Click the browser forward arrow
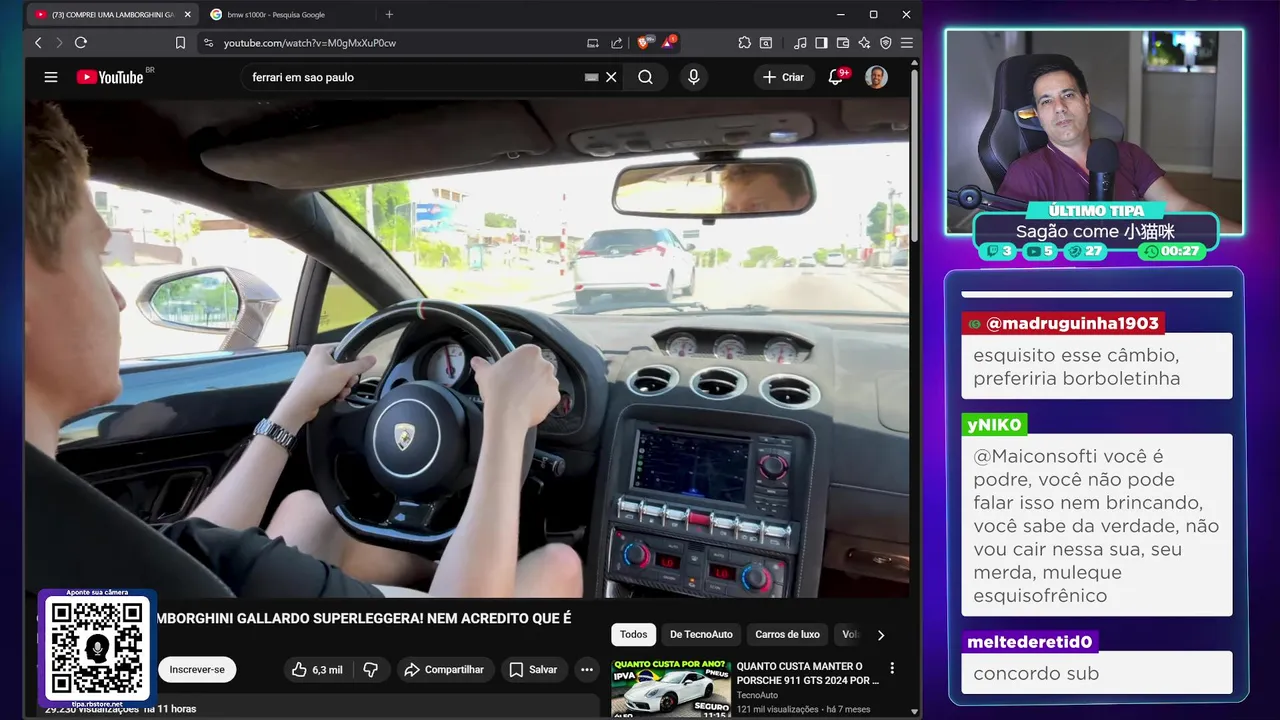1280x720 pixels. 59,43
